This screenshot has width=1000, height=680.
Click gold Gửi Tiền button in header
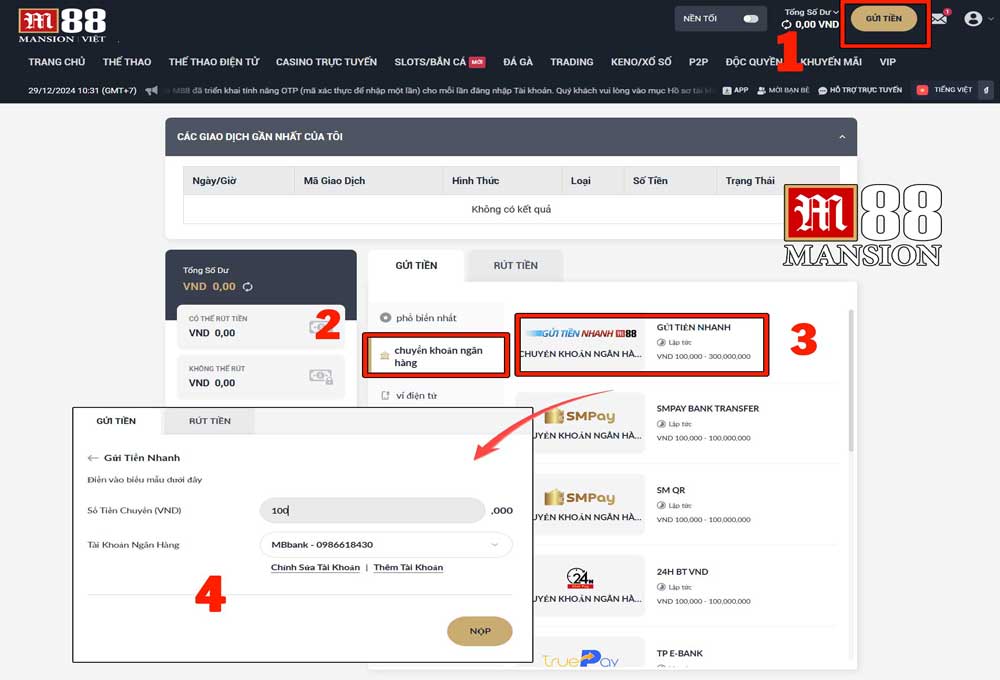coord(883,18)
